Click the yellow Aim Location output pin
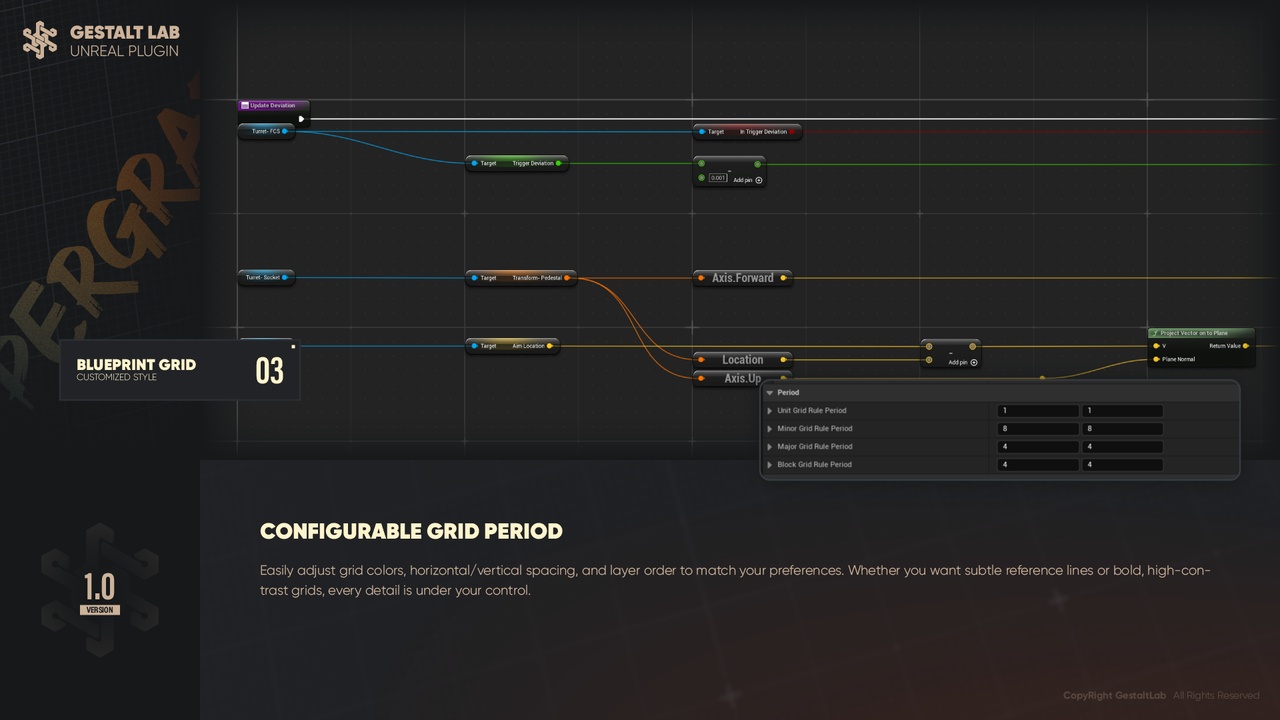The image size is (1280, 720). (x=550, y=346)
